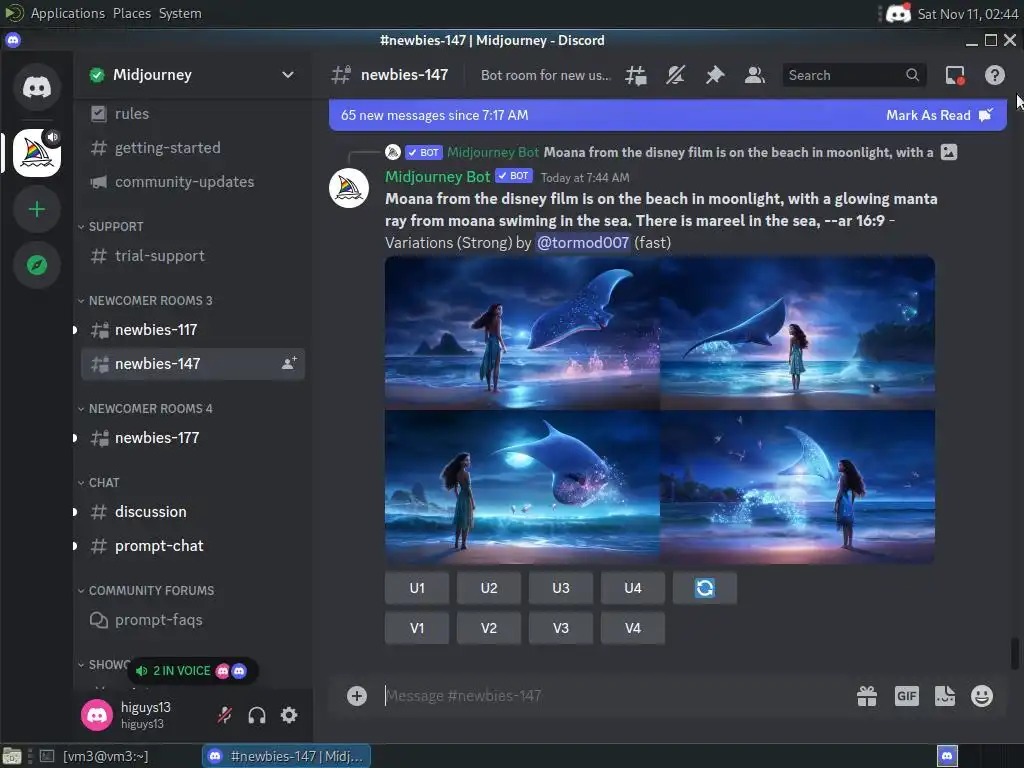Click higuys13 user avatar
Viewport: 1024px width, 768px height.
97,715
